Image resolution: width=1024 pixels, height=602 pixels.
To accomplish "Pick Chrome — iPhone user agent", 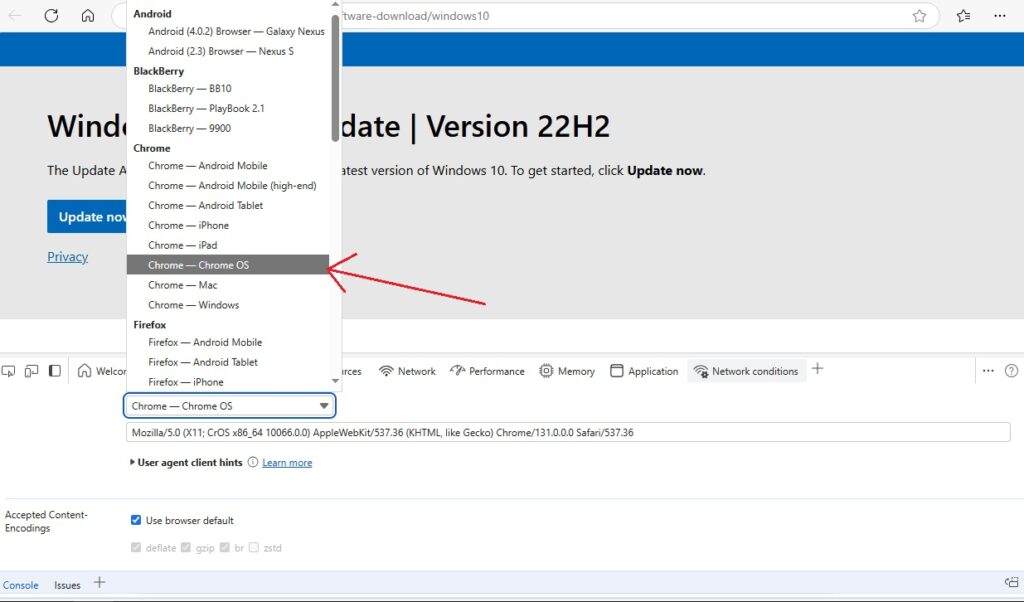I will coord(228,225).
